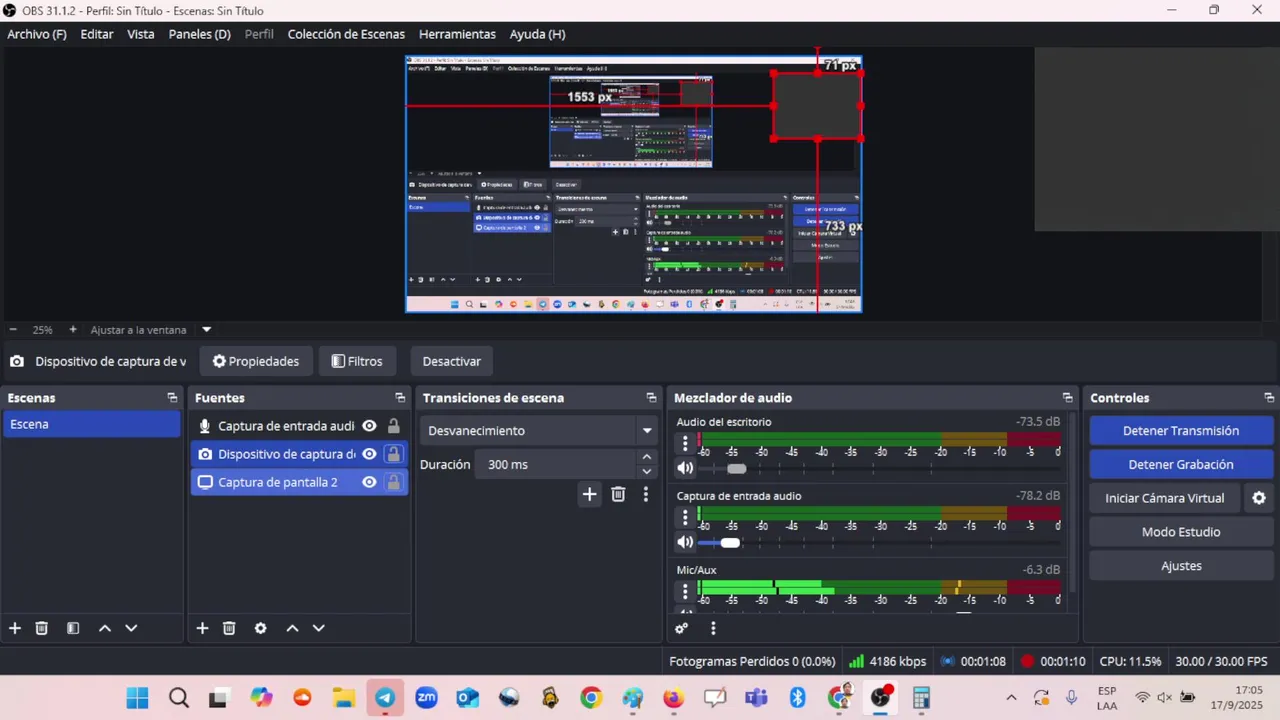The image size is (1280, 720).
Task: Mute the Captura de entrada audio channel
Action: (x=685, y=542)
